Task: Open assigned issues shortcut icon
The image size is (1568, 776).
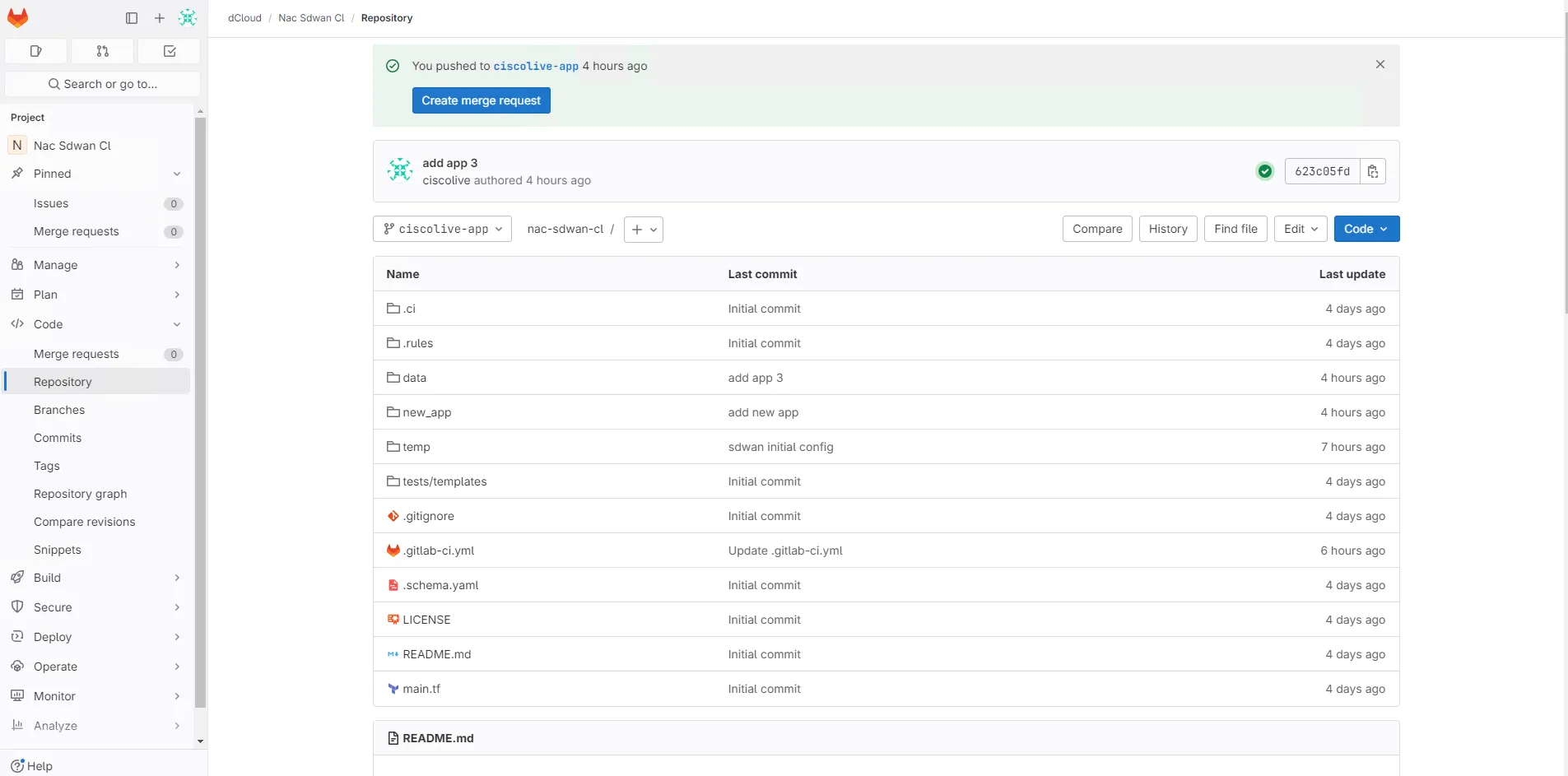Action: 36,51
